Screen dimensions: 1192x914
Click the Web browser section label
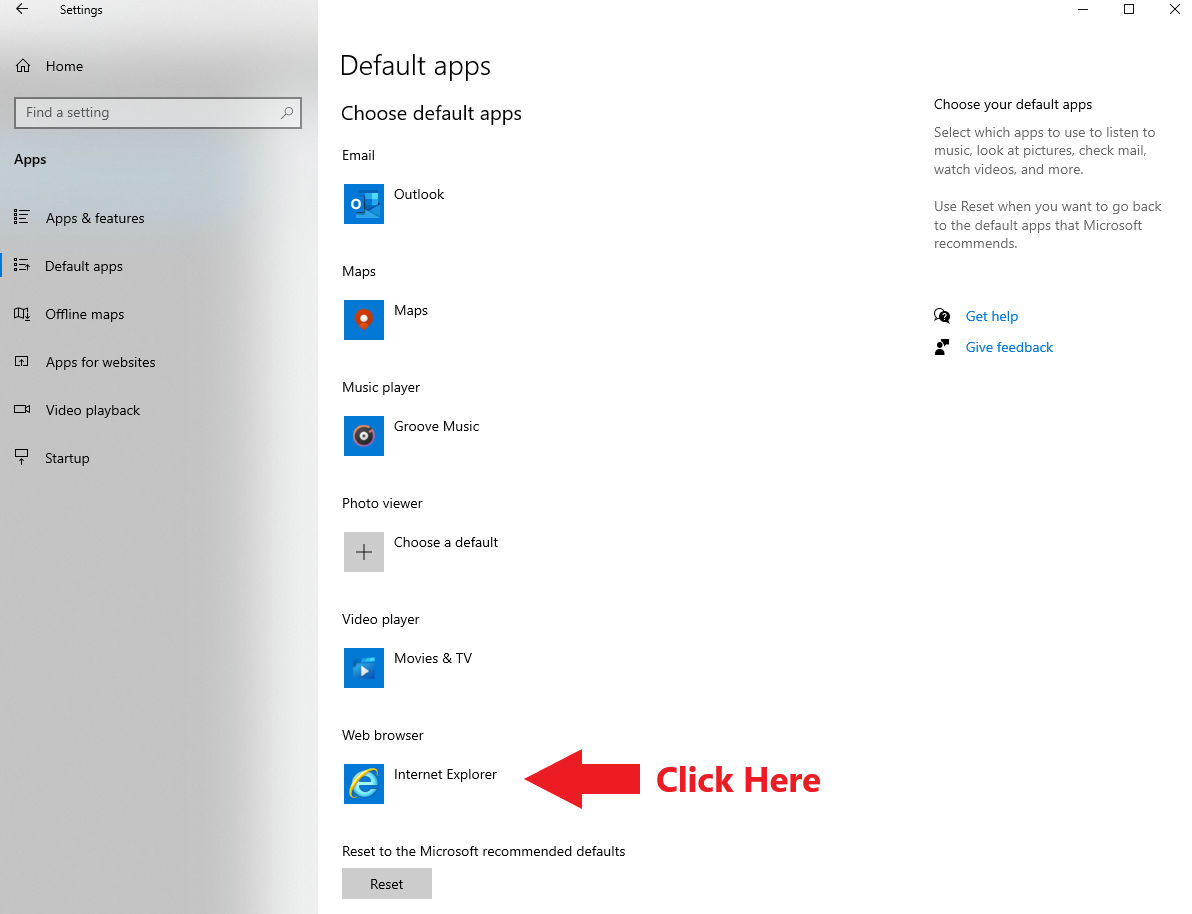click(382, 735)
